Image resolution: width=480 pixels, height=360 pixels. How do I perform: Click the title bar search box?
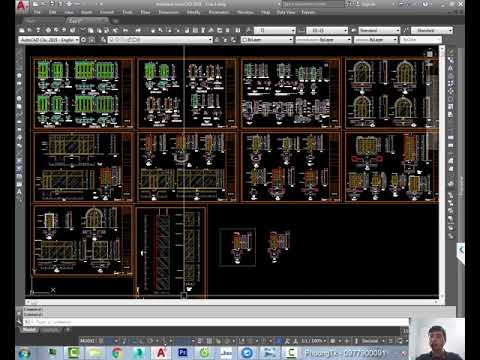click(313, 4)
